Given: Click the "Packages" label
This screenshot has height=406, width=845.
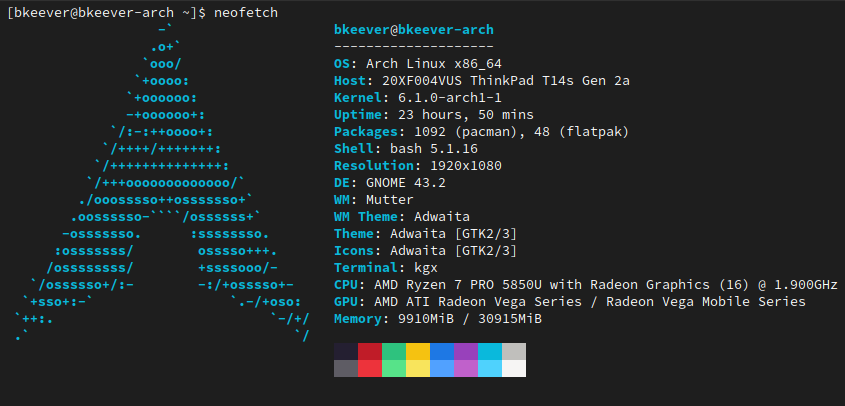Looking at the screenshot, I should pos(366,132).
